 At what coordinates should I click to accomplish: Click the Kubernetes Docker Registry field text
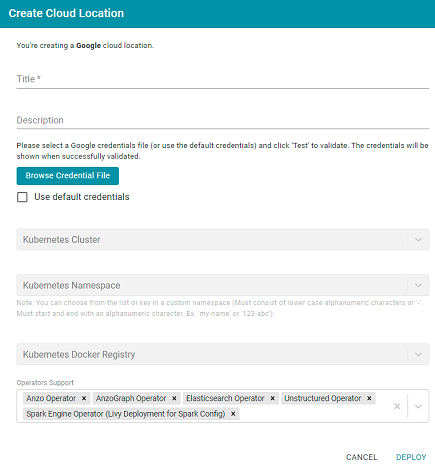(79, 354)
